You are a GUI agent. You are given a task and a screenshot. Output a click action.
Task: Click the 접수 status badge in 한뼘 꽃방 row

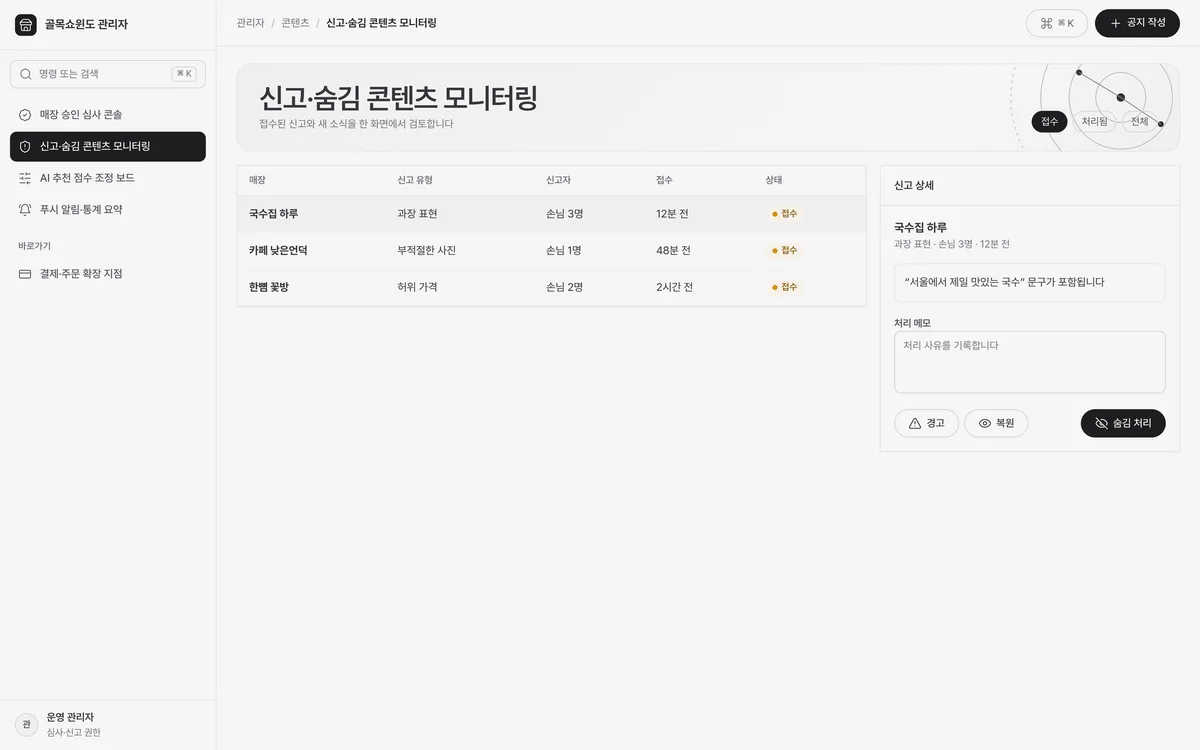[785, 287]
